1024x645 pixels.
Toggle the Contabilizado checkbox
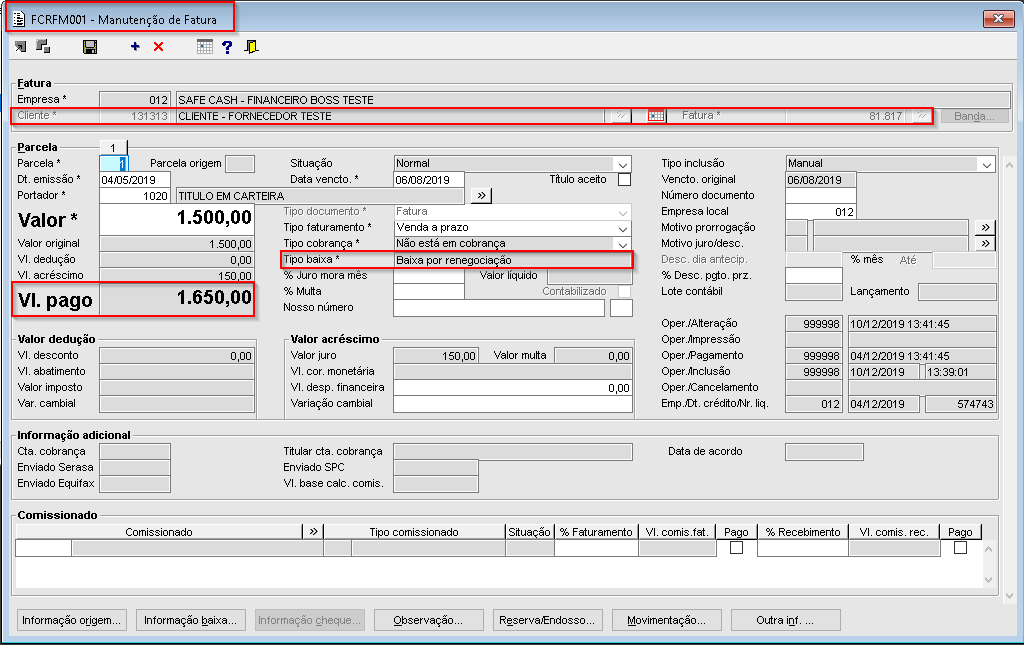[x=624, y=291]
